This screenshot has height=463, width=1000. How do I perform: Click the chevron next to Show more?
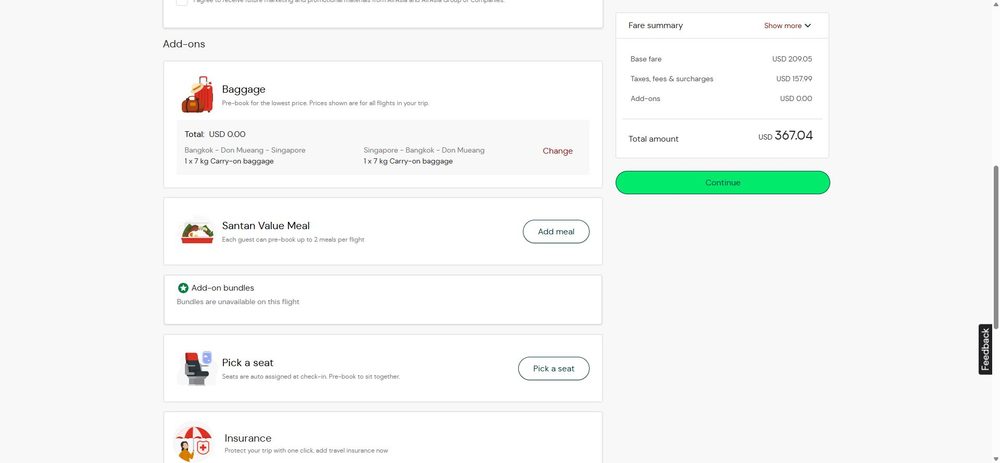(808, 26)
